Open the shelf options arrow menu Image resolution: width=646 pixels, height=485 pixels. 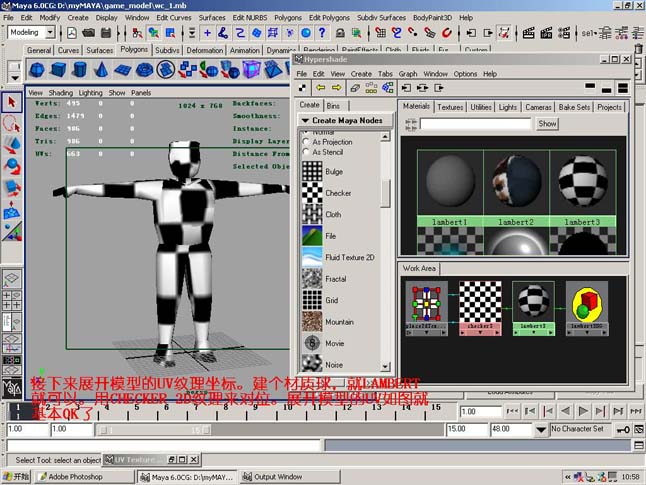pos(15,77)
